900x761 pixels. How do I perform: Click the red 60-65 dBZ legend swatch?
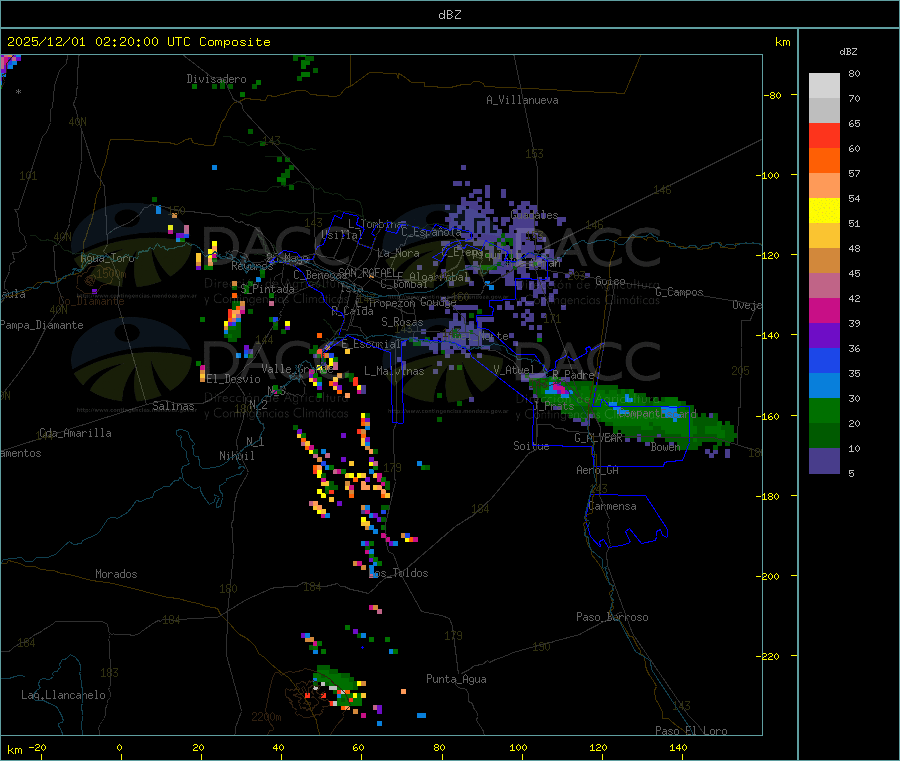tap(824, 135)
